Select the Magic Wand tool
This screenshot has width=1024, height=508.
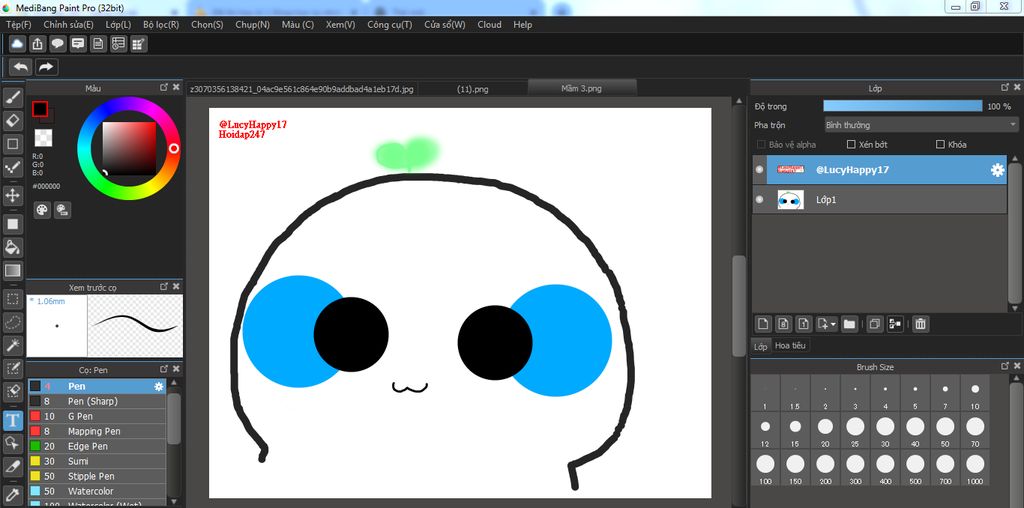12,345
